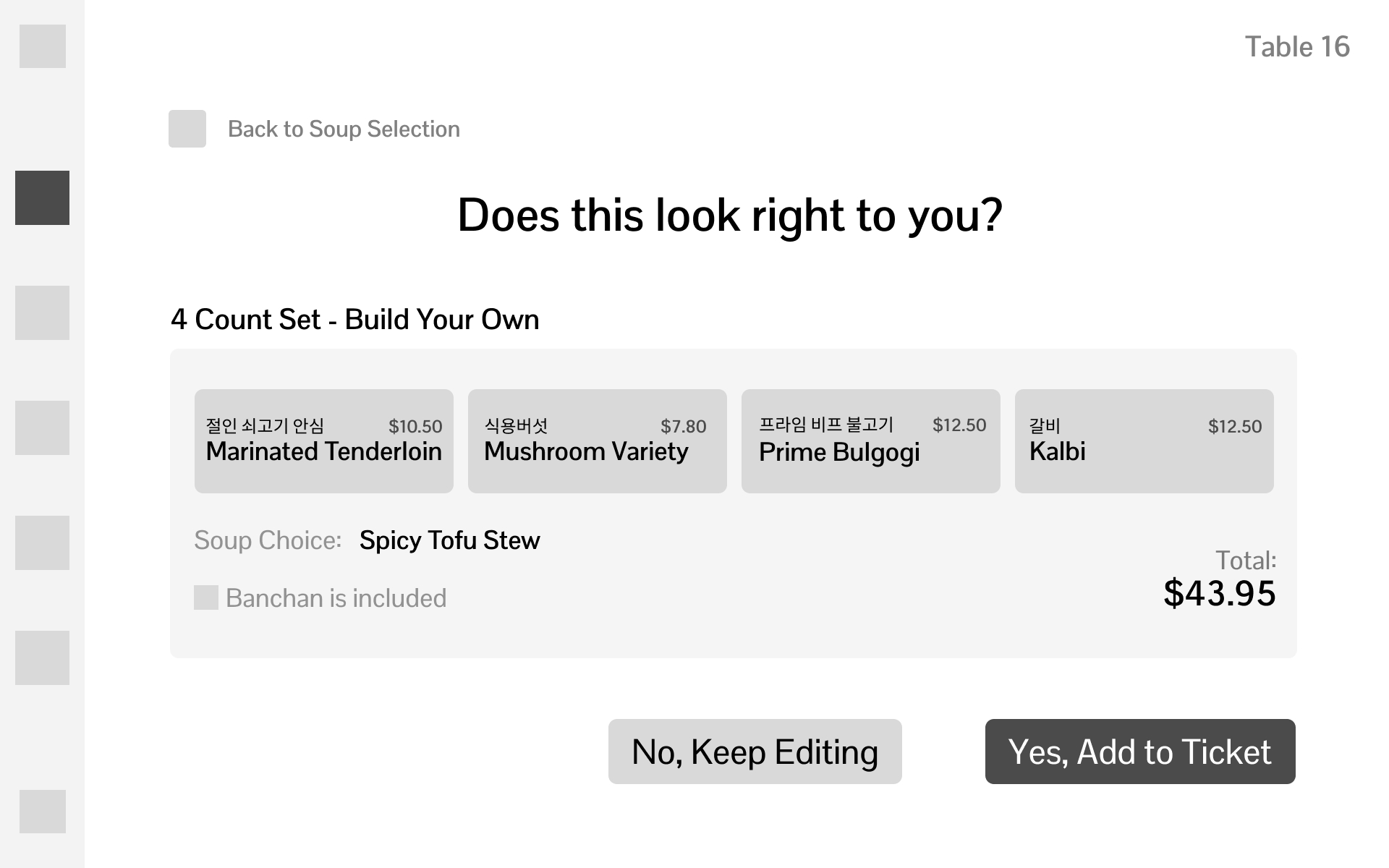Go back to Soup Selection link
The image size is (1389, 868).
344,129
